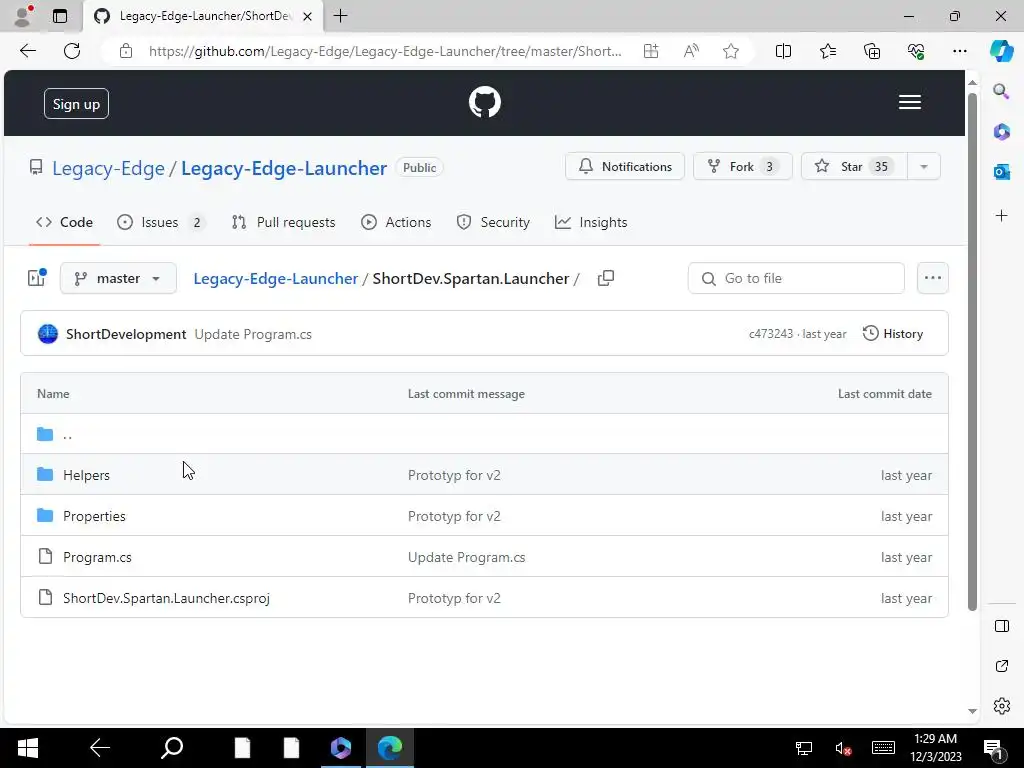Add a sidebar app with plus

[1001, 216]
